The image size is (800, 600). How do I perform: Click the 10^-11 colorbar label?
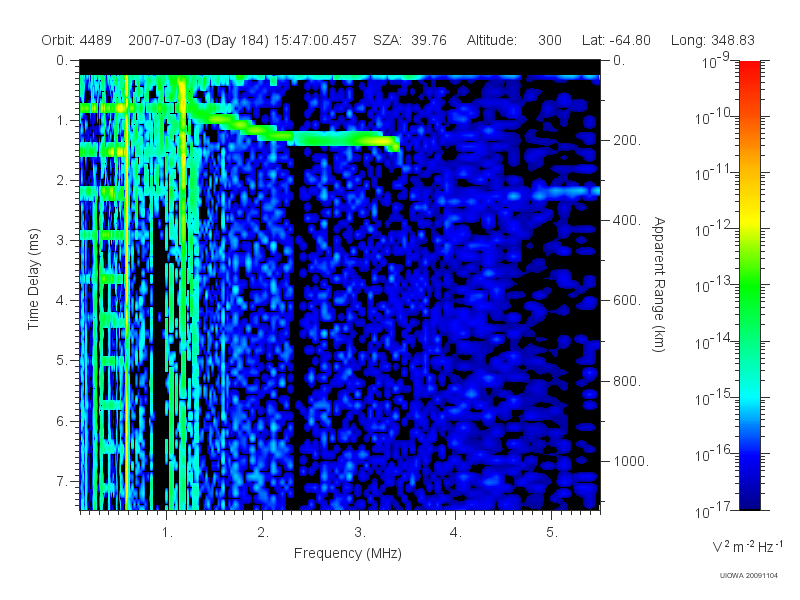[713, 173]
